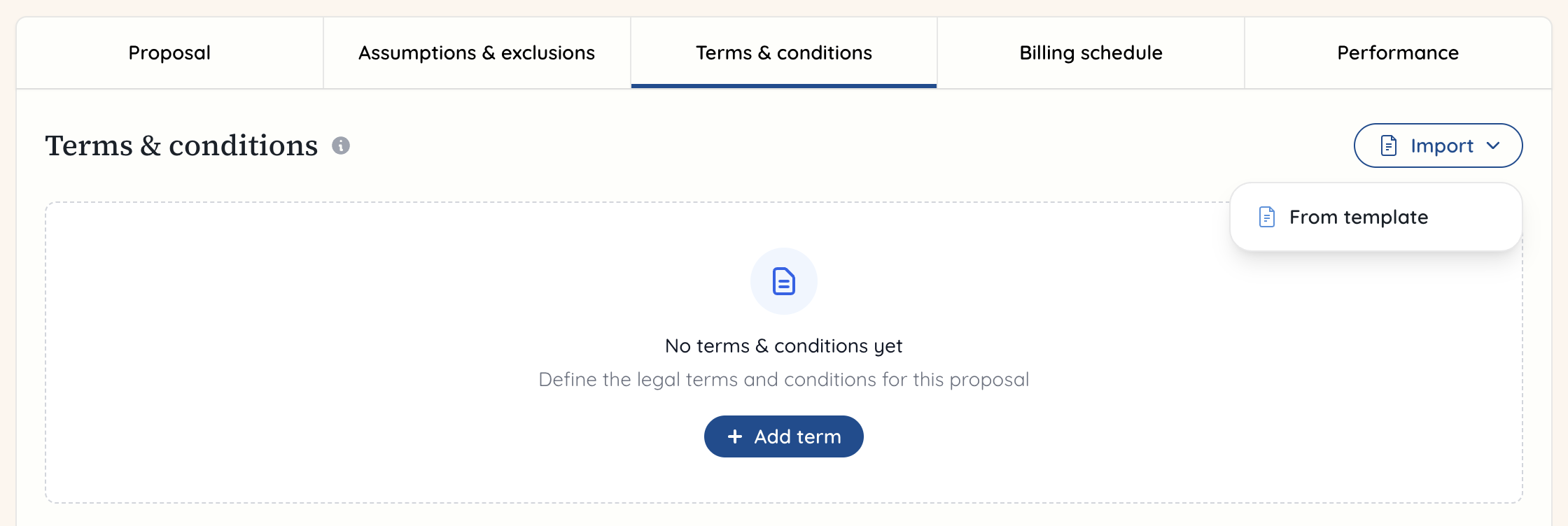Select the Terms & conditions tab
This screenshot has height=526, width=1568.
pos(783,52)
